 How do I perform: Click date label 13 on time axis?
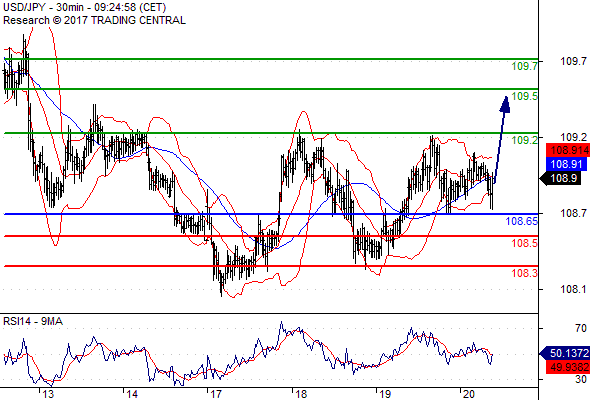(x=47, y=394)
